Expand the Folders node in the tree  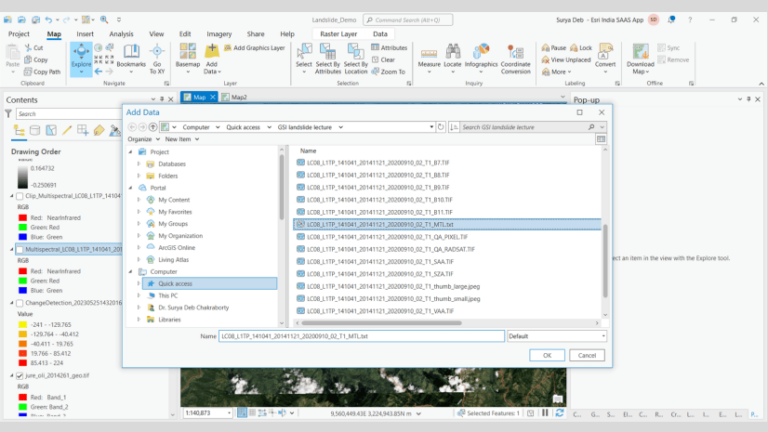[139, 176]
